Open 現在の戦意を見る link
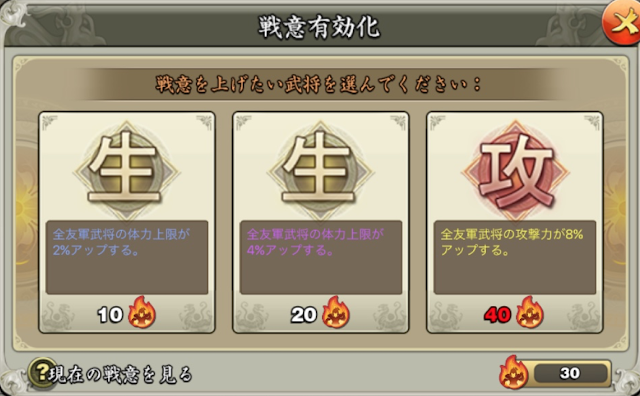This screenshot has height=396, width=640. pos(120,374)
